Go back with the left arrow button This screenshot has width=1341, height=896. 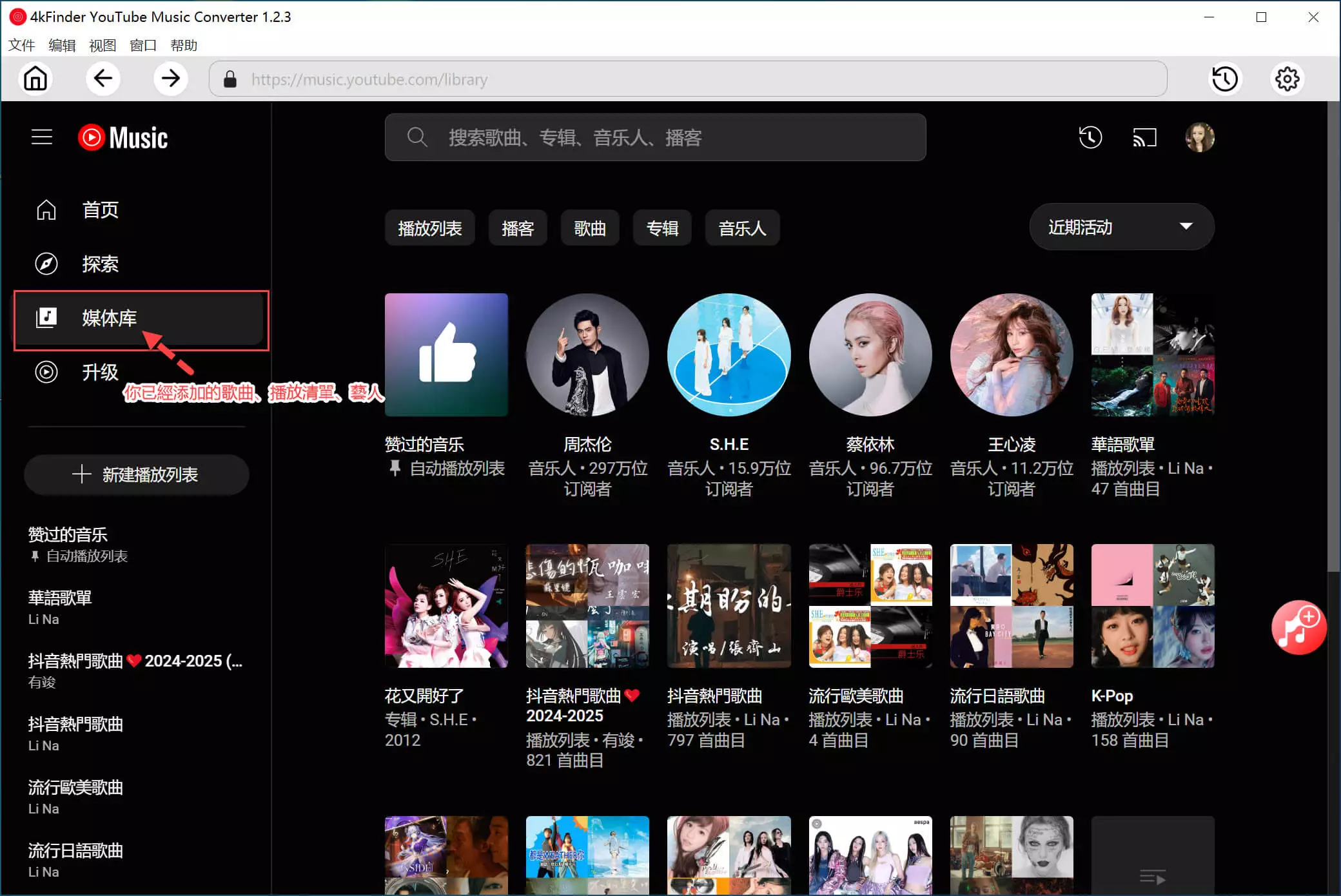[103, 79]
